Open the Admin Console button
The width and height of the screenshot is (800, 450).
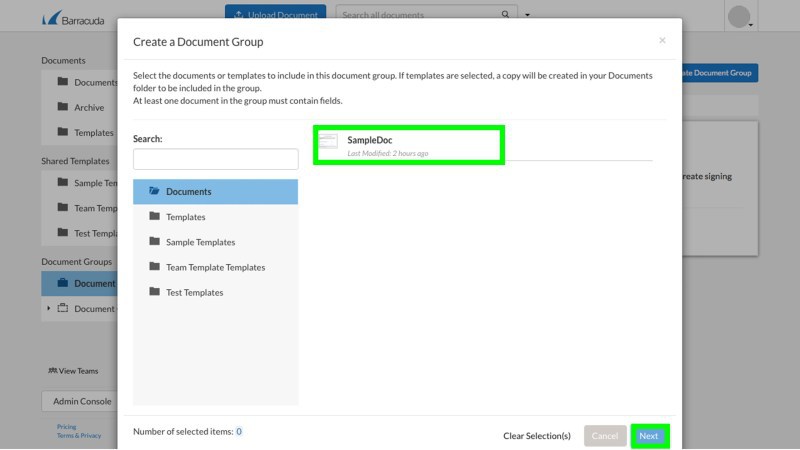82,401
